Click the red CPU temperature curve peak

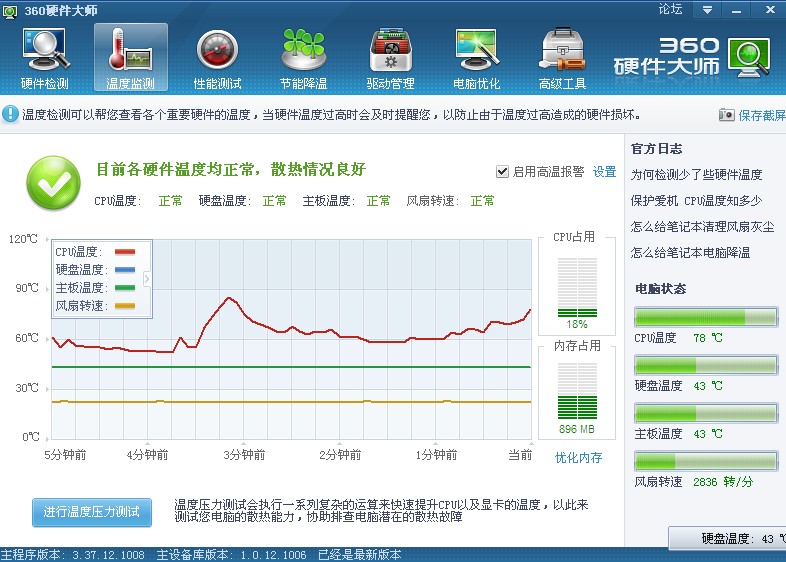(x=229, y=298)
